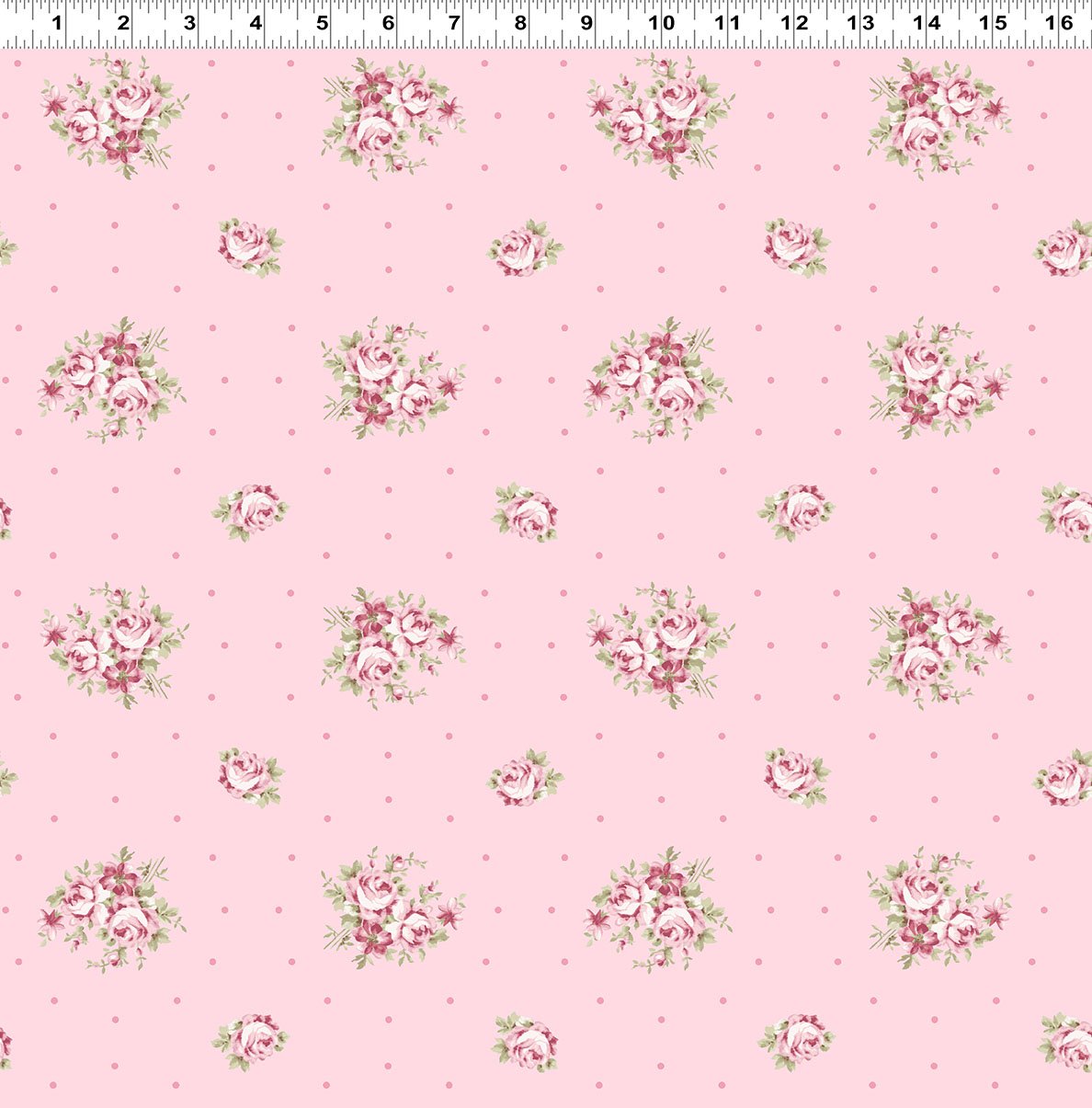Click the number 6 on the ruler
Viewport: 1092px width, 1108px height.
[388, 22]
